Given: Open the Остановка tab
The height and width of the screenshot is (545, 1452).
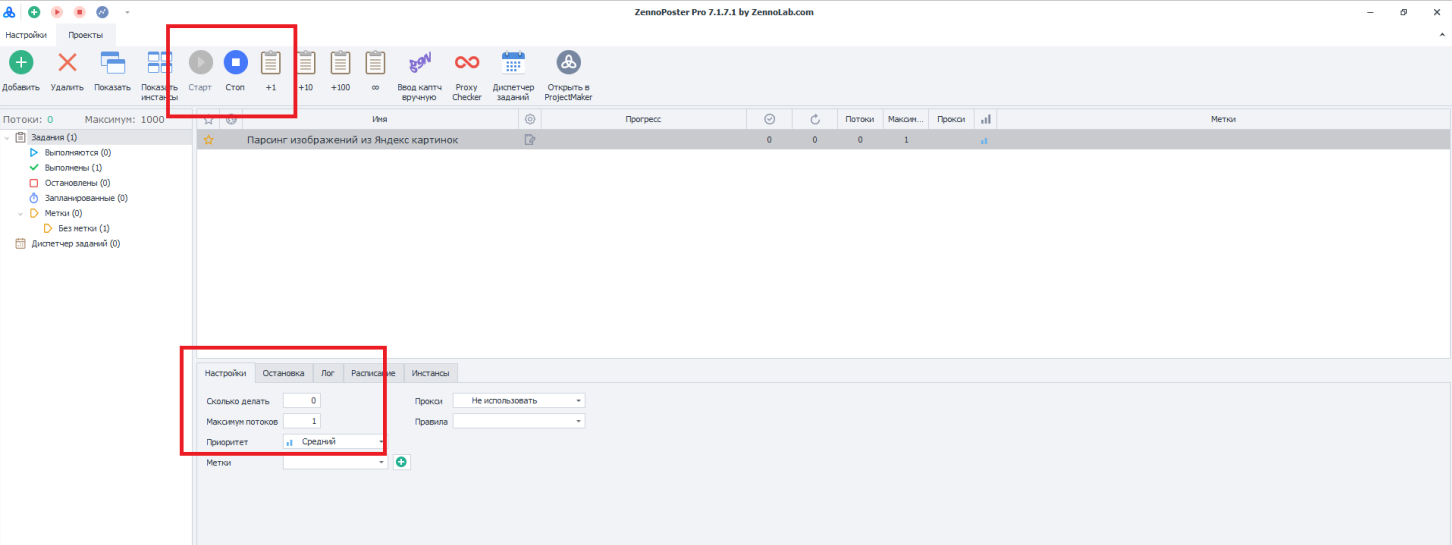Looking at the screenshot, I should tap(283, 373).
